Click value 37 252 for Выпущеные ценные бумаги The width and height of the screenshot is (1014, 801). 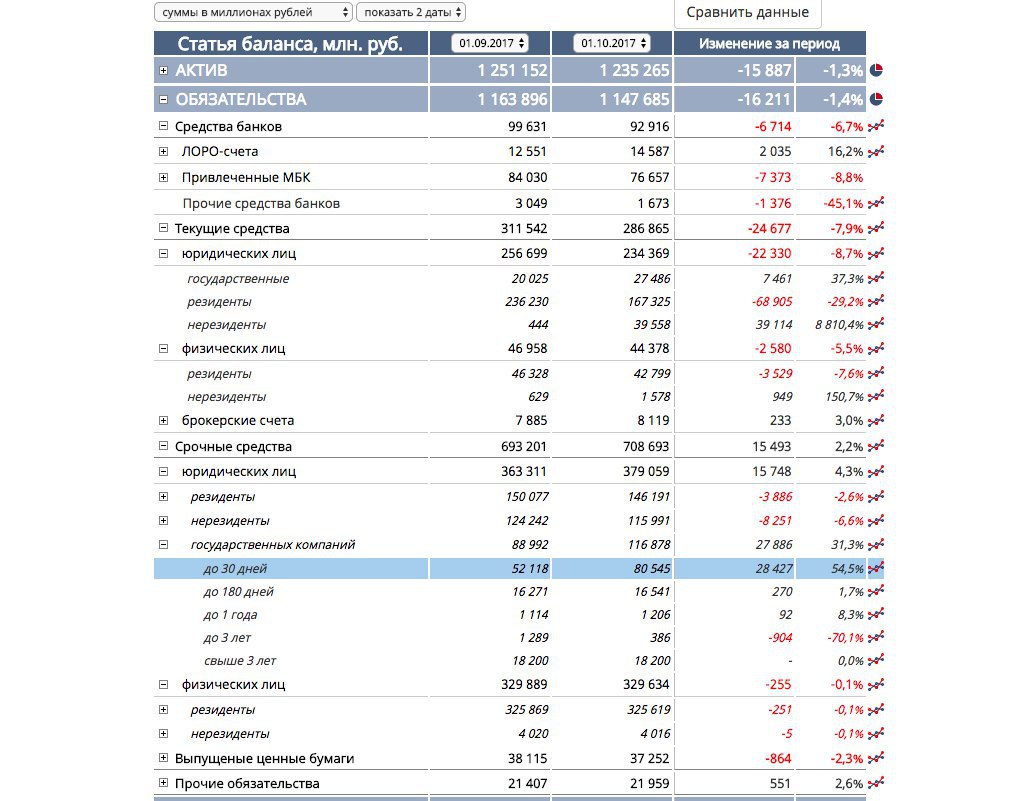click(x=650, y=758)
